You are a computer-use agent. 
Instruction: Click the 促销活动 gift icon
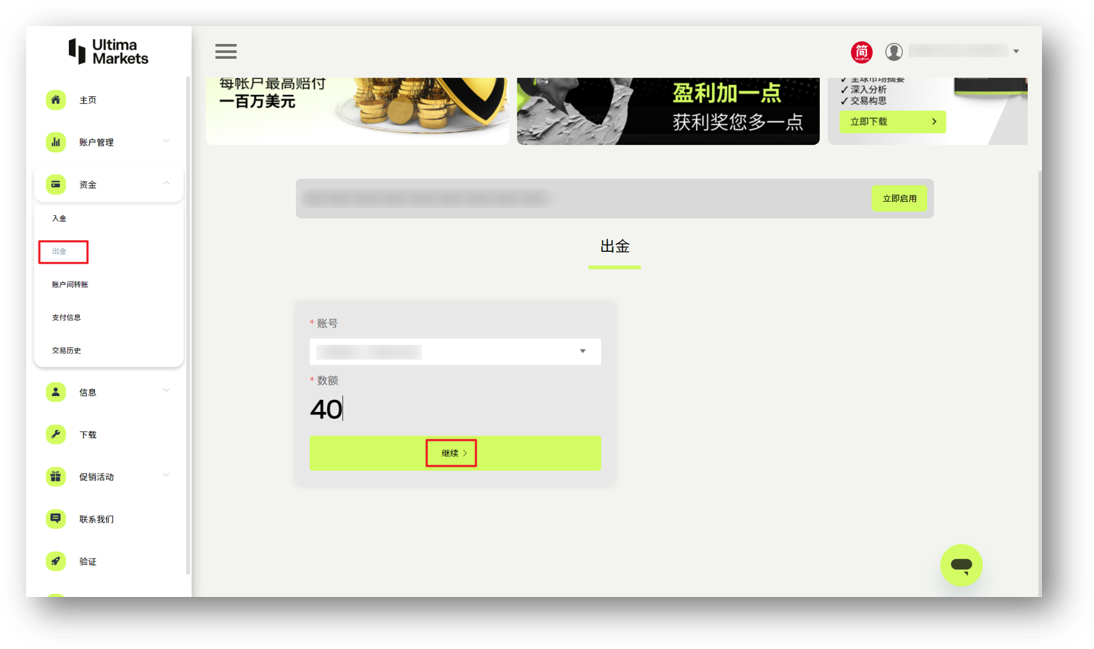(56, 477)
